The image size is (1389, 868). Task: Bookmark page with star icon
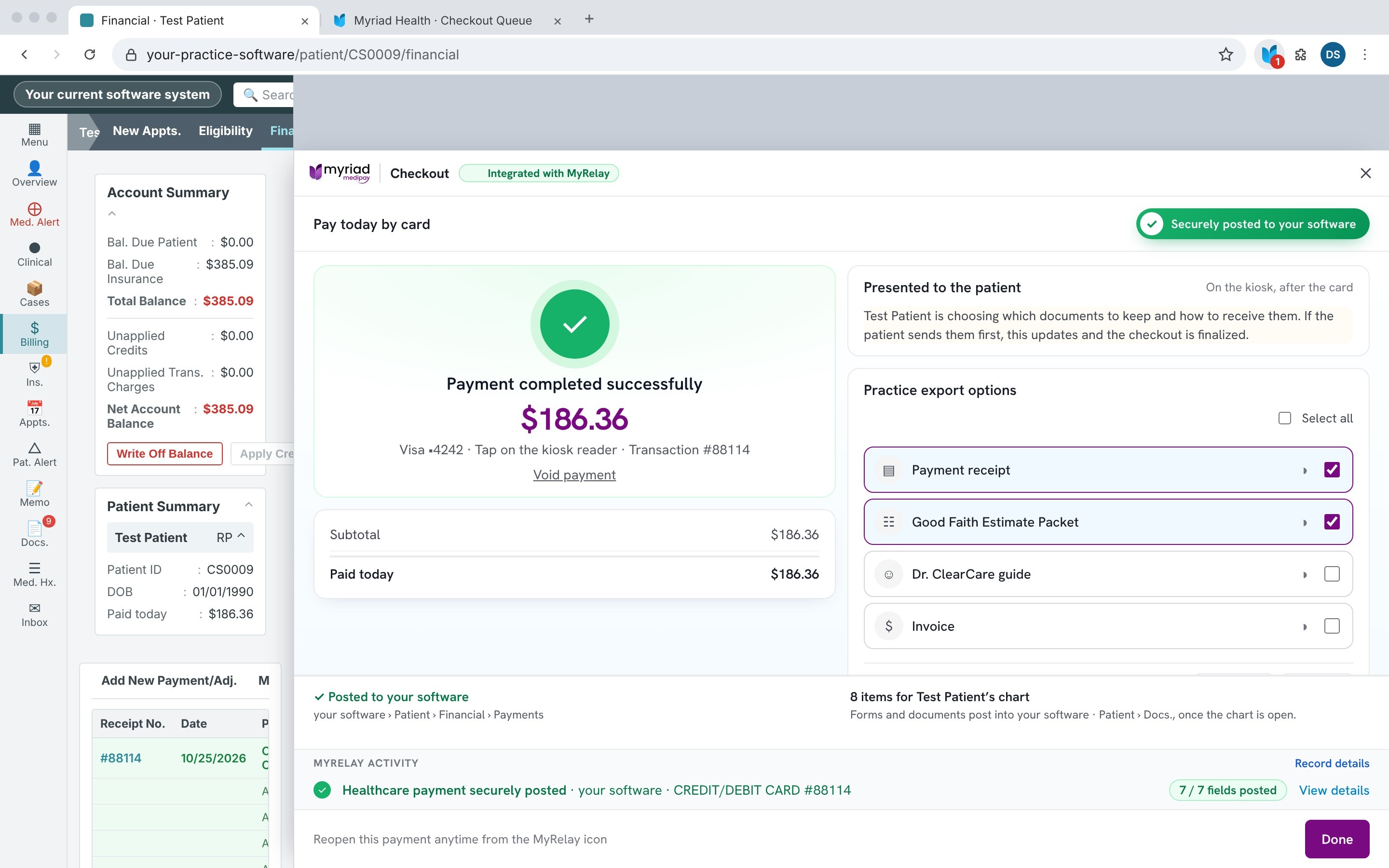click(x=1226, y=54)
